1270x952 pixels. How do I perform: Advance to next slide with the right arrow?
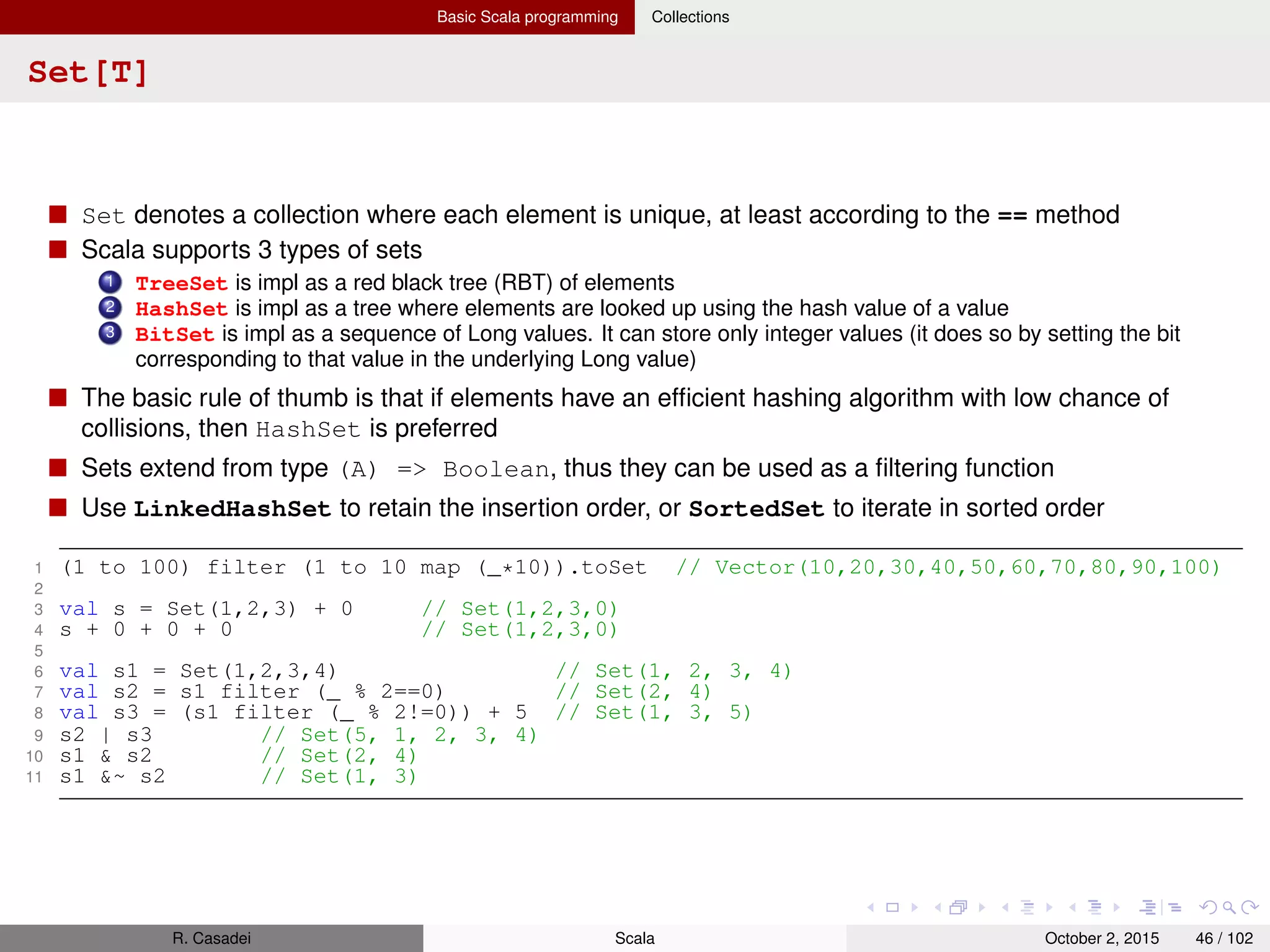click(x=915, y=907)
